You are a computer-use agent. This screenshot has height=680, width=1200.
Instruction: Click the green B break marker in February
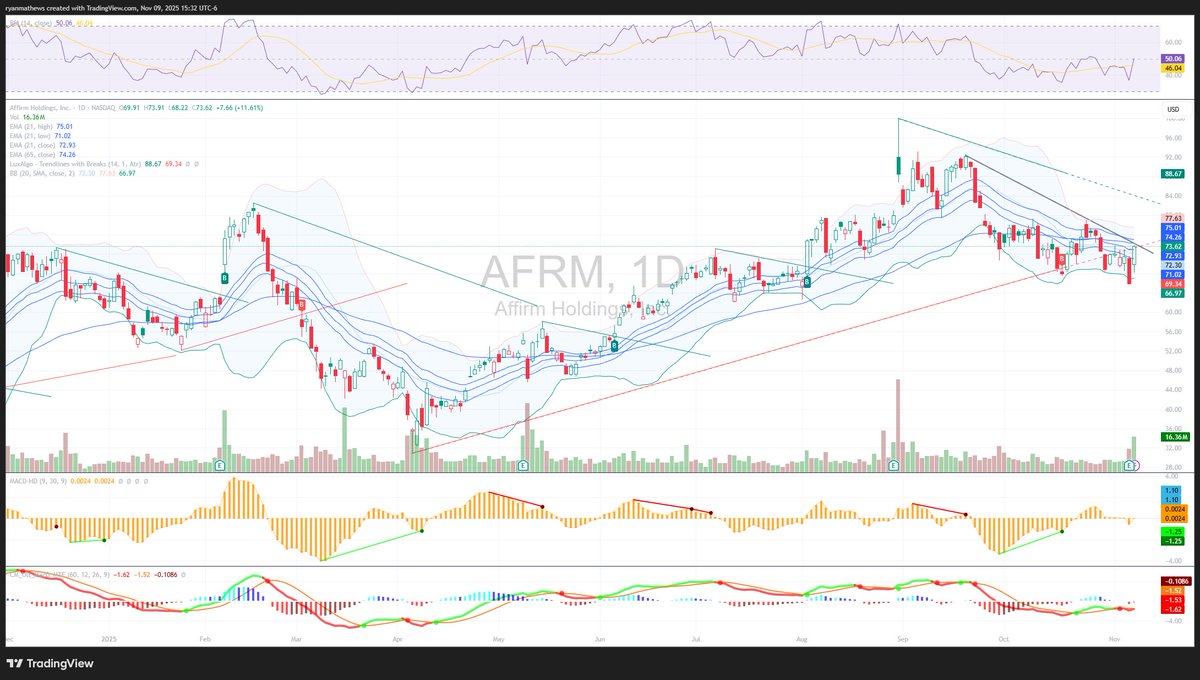pyautogui.click(x=225, y=278)
